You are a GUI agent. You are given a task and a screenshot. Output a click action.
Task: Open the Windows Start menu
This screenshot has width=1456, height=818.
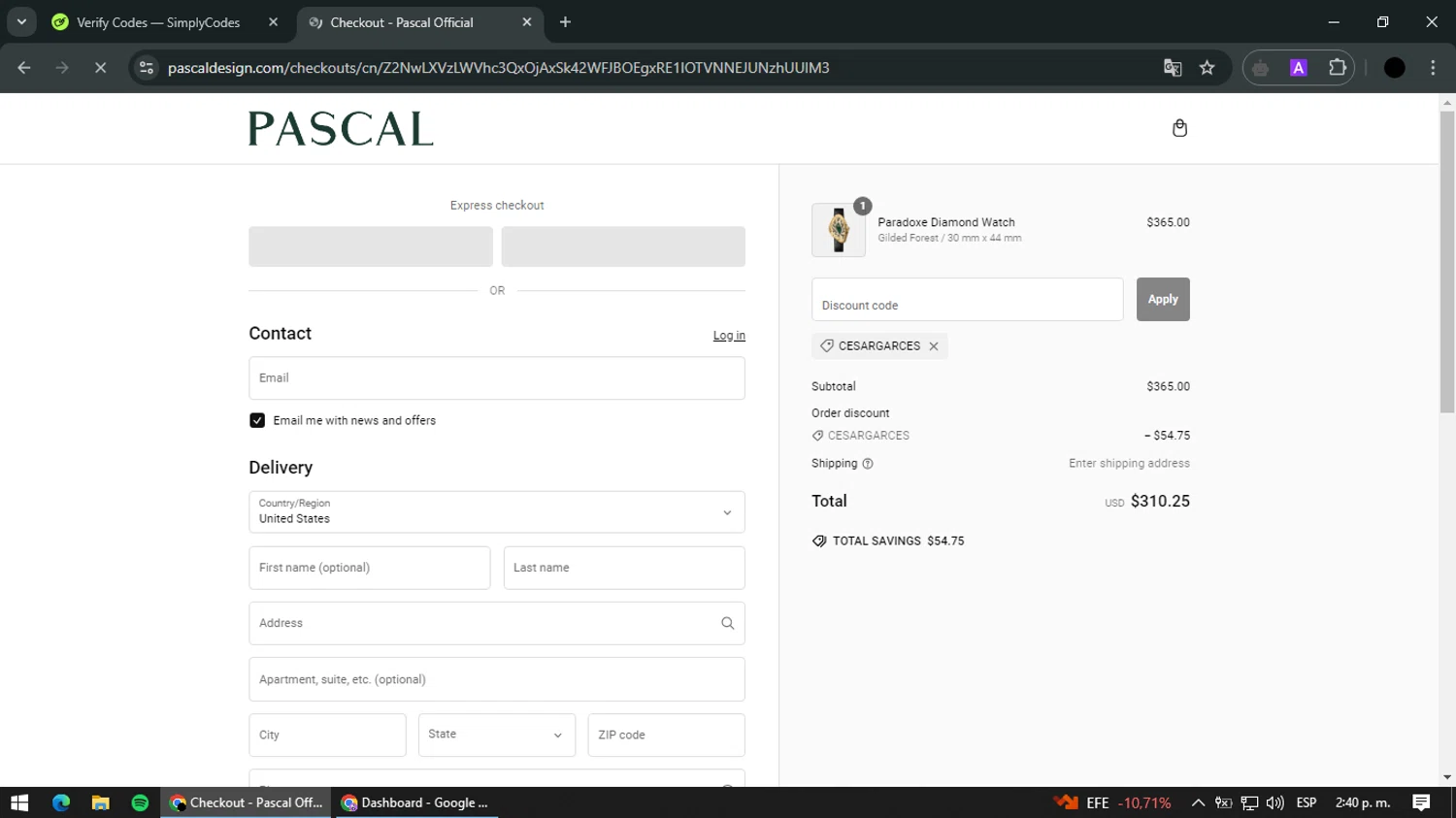19,802
